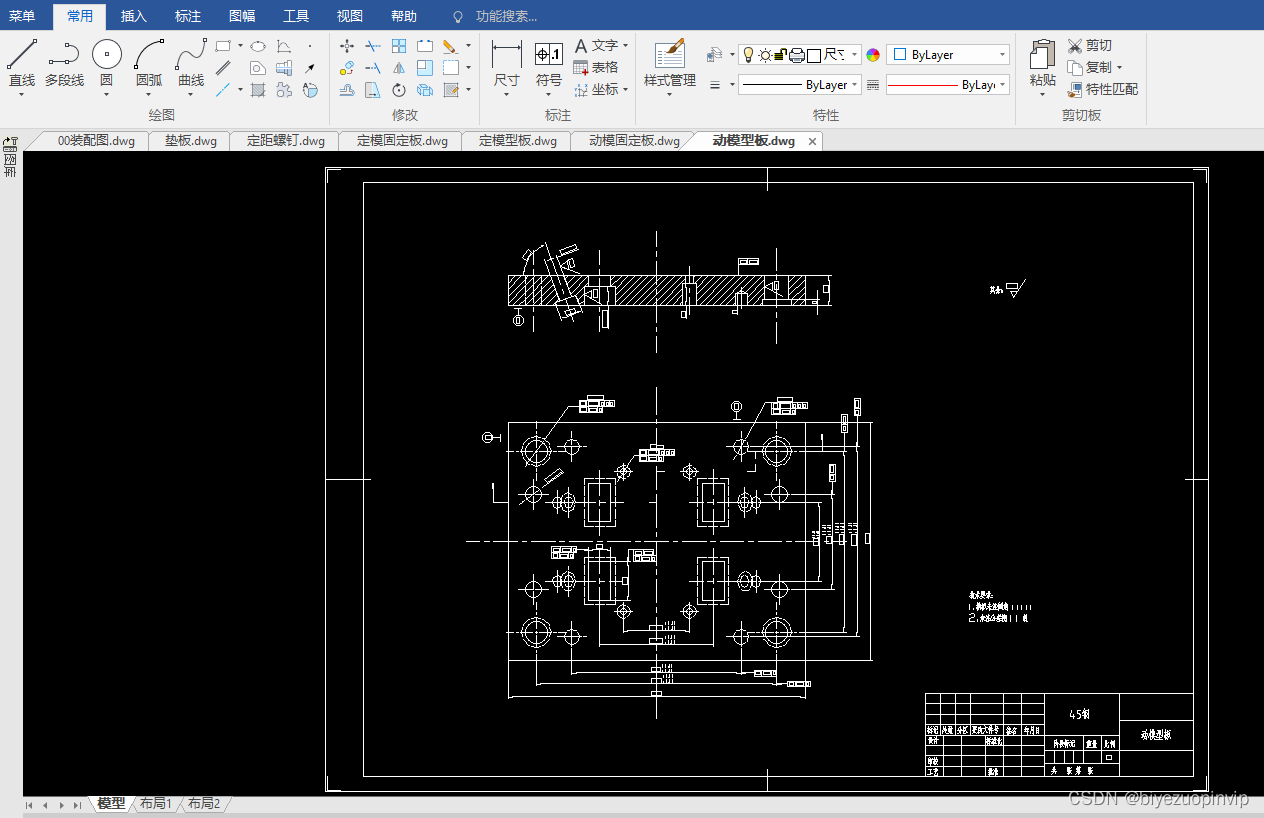Switch to the 视图 ribbon tab
Image resolution: width=1264 pixels, height=818 pixels.
[350, 16]
